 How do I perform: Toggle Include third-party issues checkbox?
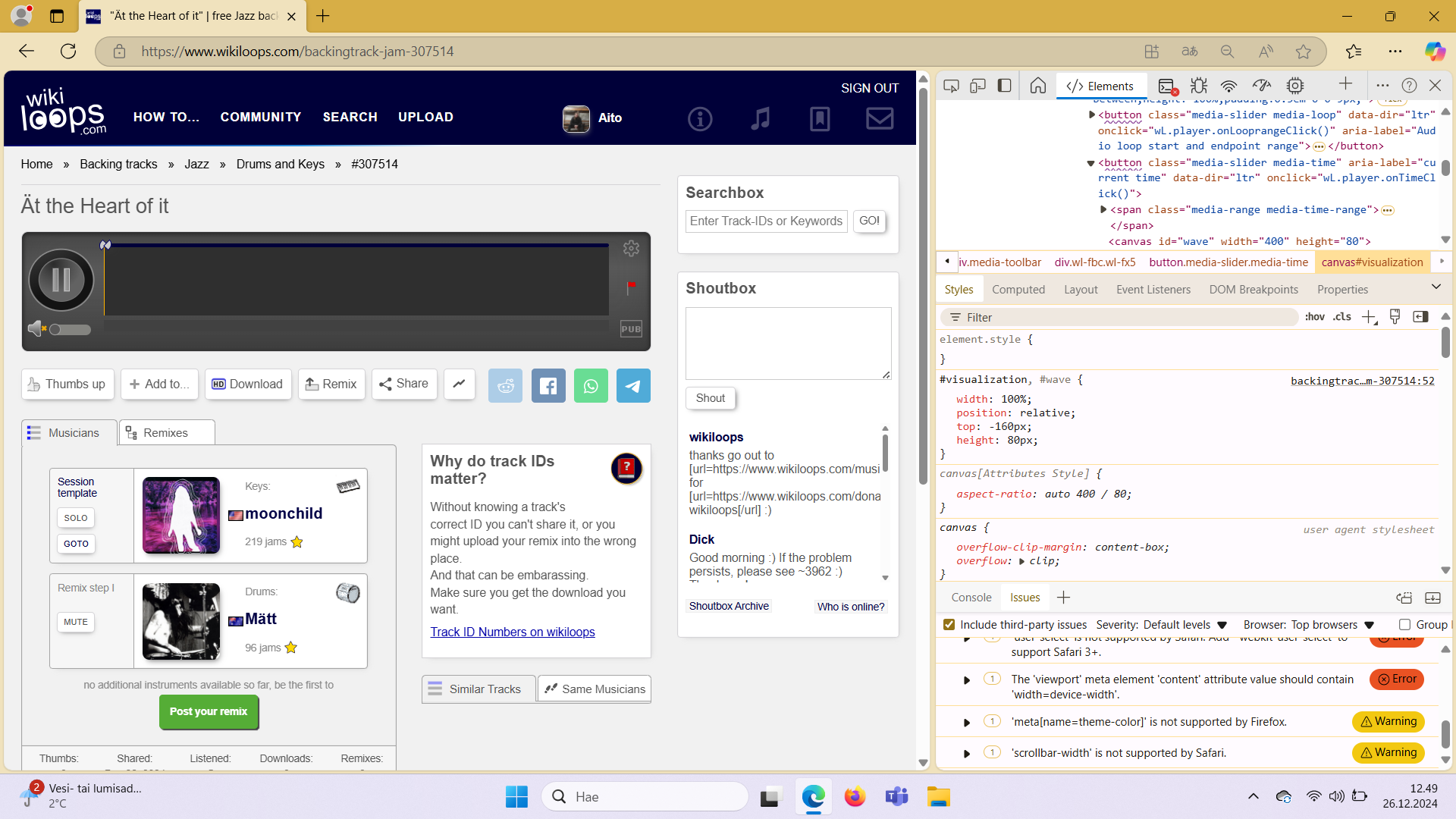pyautogui.click(x=949, y=625)
